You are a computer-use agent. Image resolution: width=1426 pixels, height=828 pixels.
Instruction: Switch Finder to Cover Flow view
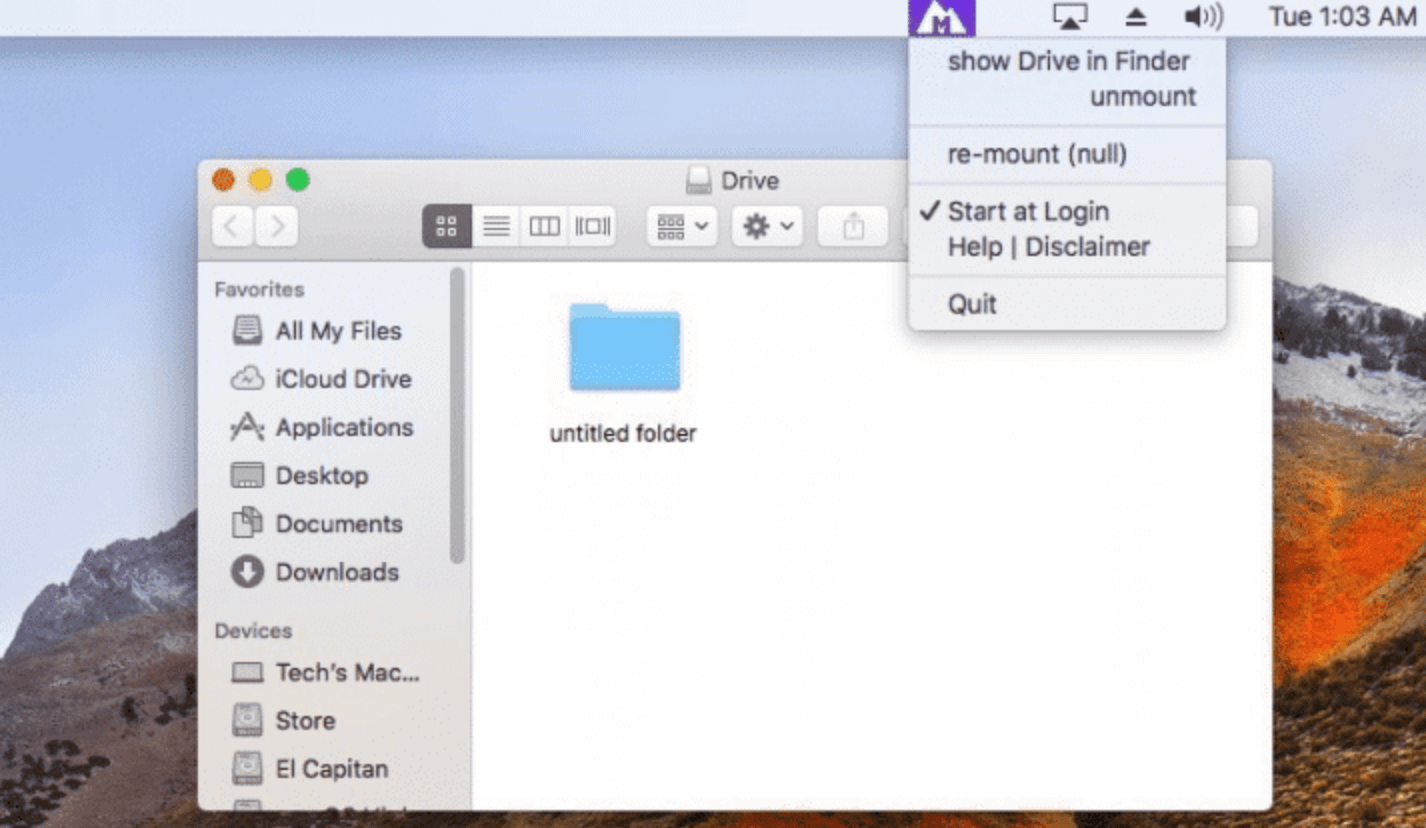(x=590, y=226)
